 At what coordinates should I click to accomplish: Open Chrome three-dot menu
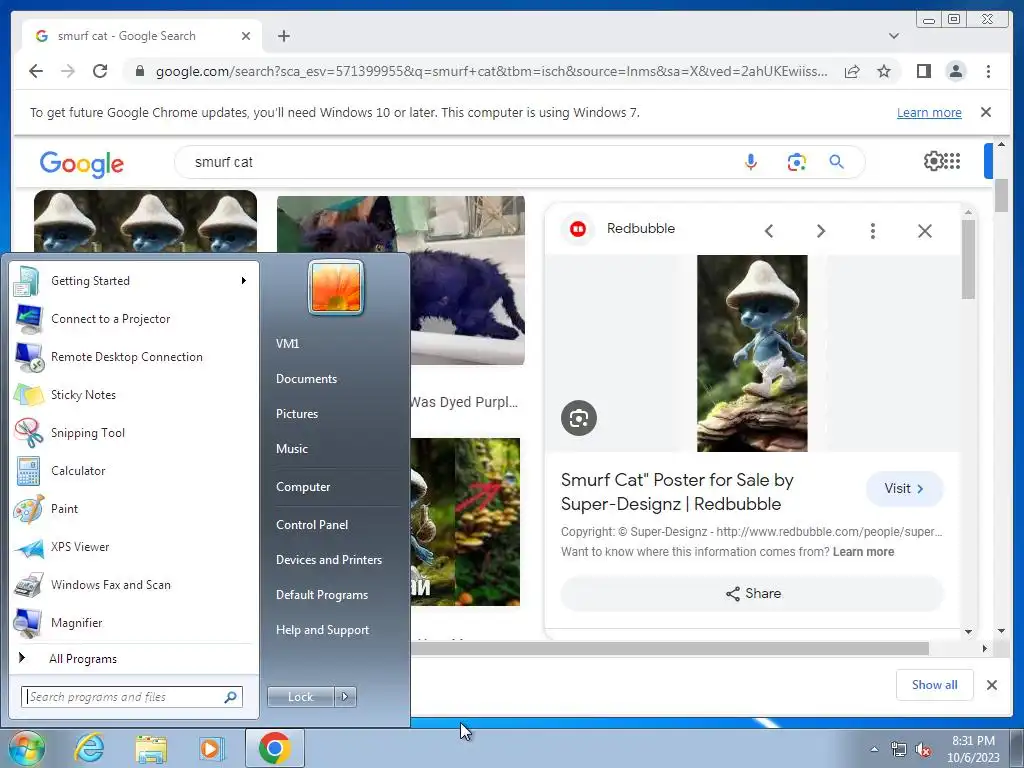[x=988, y=71]
